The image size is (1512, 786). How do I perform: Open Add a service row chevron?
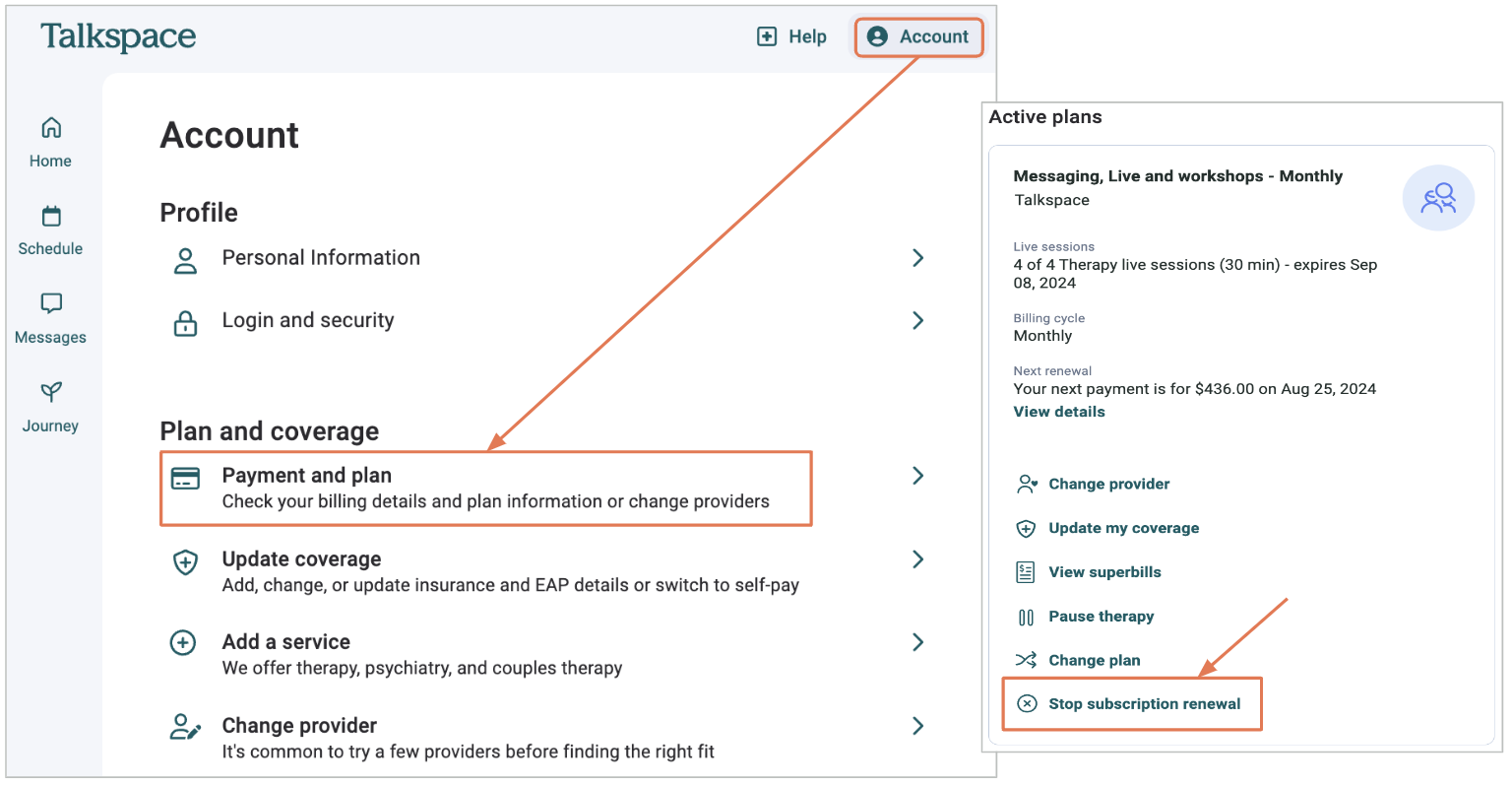click(917, 642)
